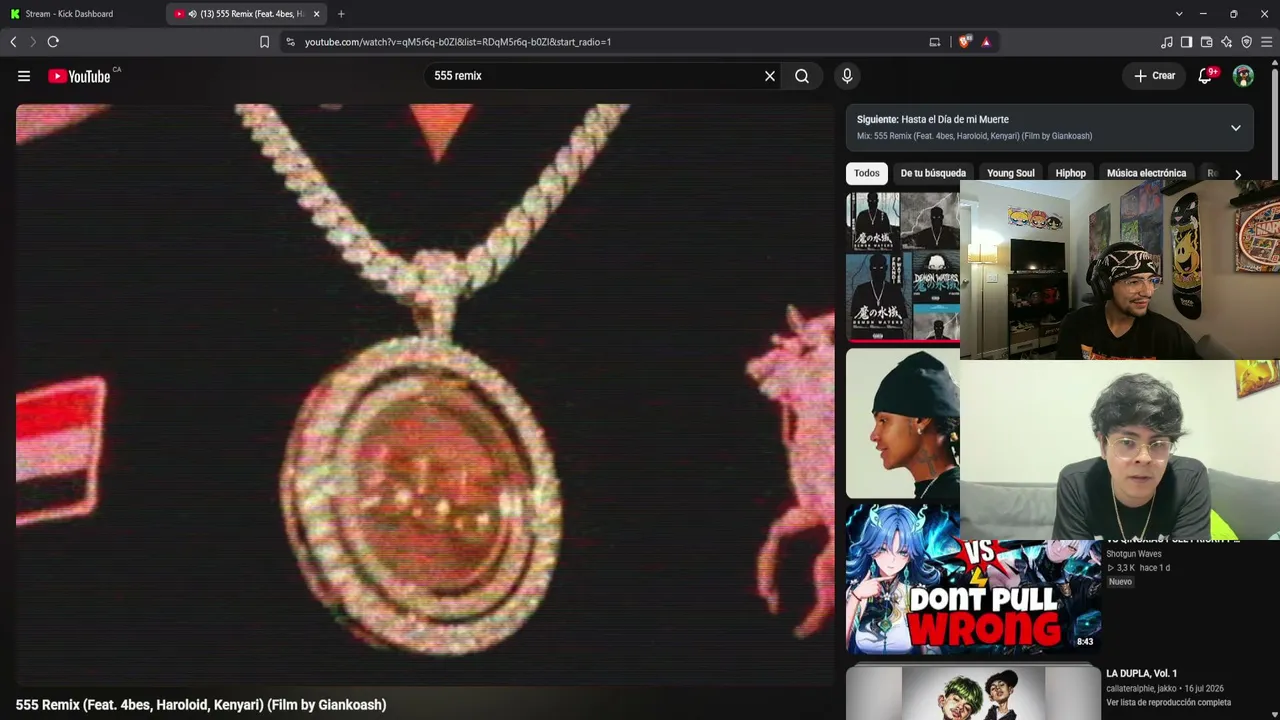Screen dimensions: 1280x720
Task: Open the LA DUPLA playlist thumbnail
Action: tap(973, 692)
